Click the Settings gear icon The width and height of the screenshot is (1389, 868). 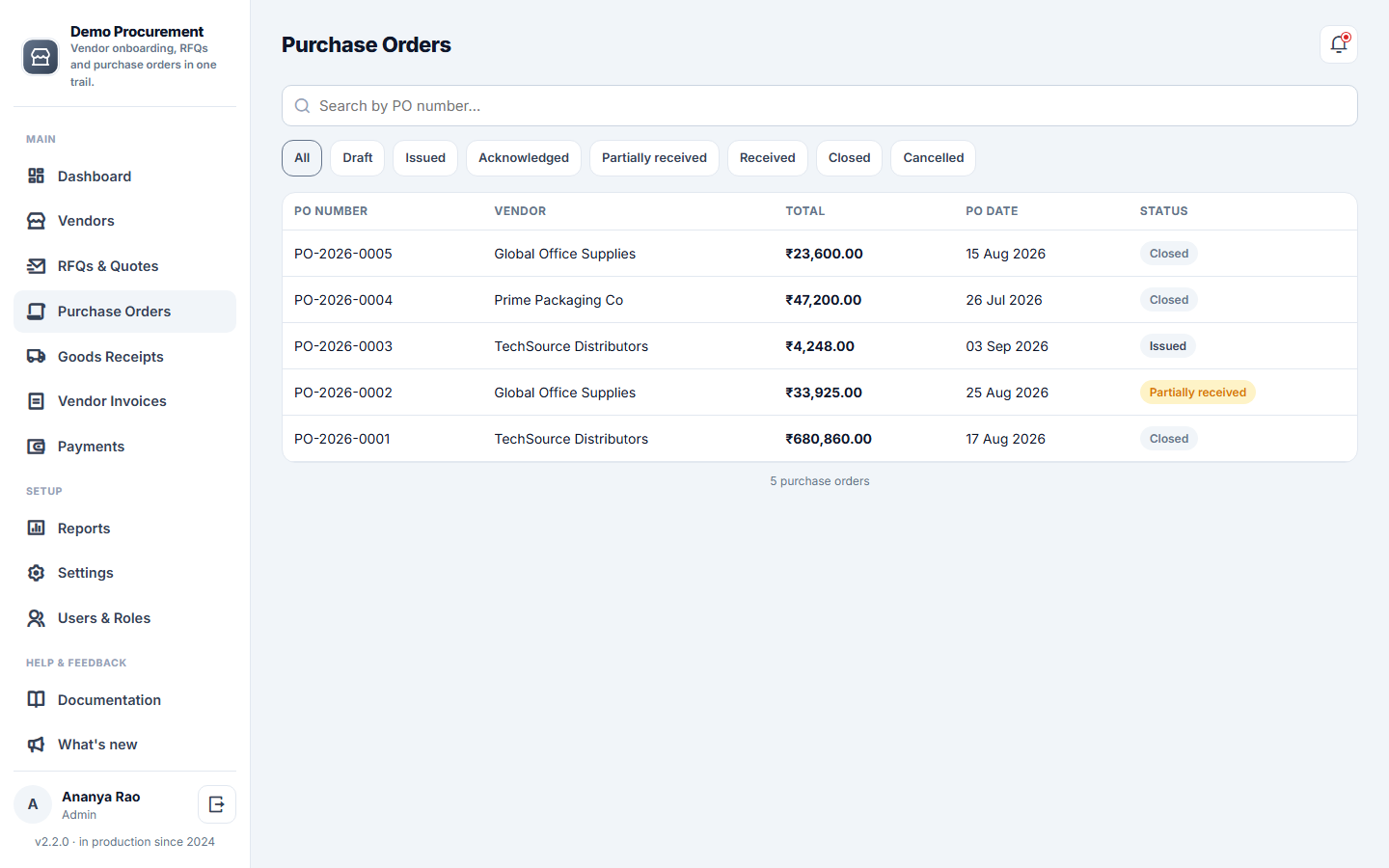tap(36, 573)
